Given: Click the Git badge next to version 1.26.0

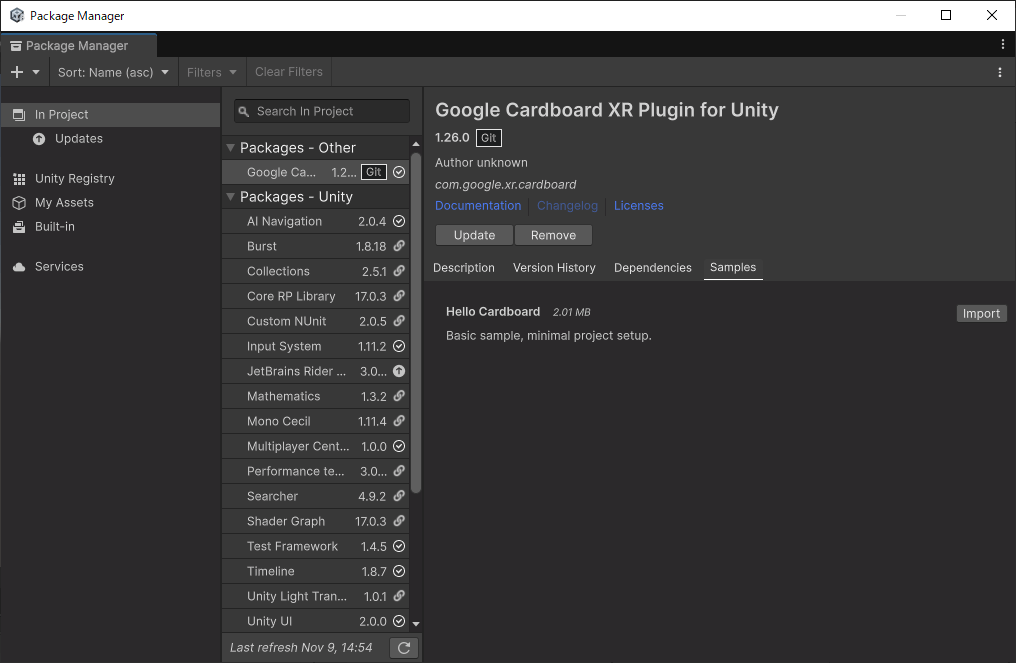Looking at the screenshot, I should pos(489,138).
